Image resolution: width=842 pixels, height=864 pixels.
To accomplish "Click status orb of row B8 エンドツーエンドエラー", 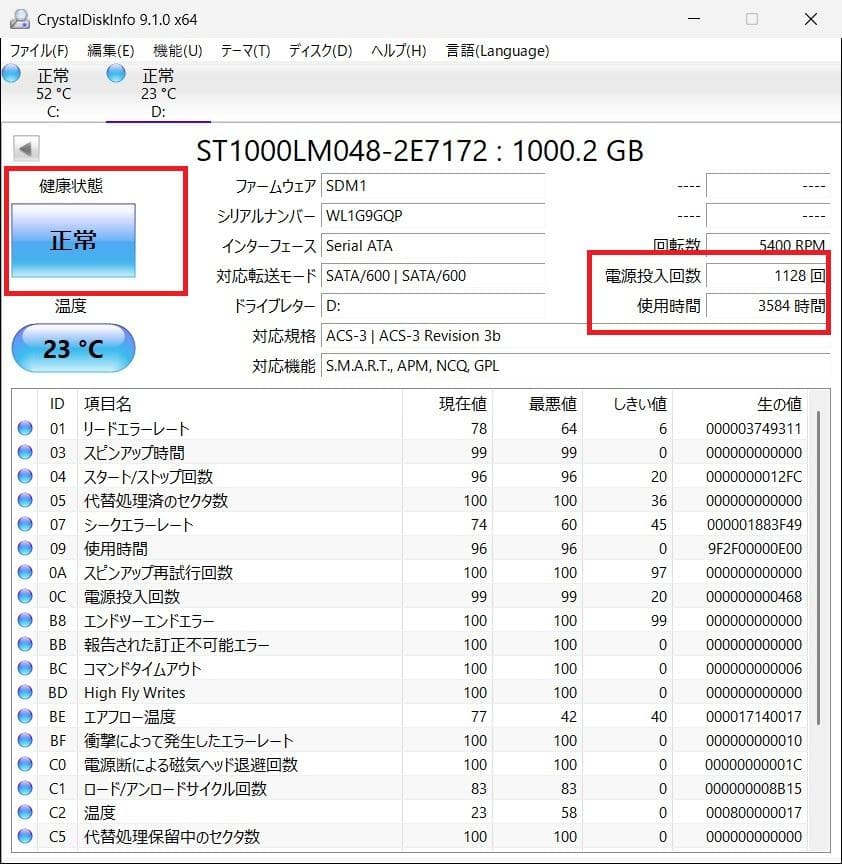I will point(25,620).
